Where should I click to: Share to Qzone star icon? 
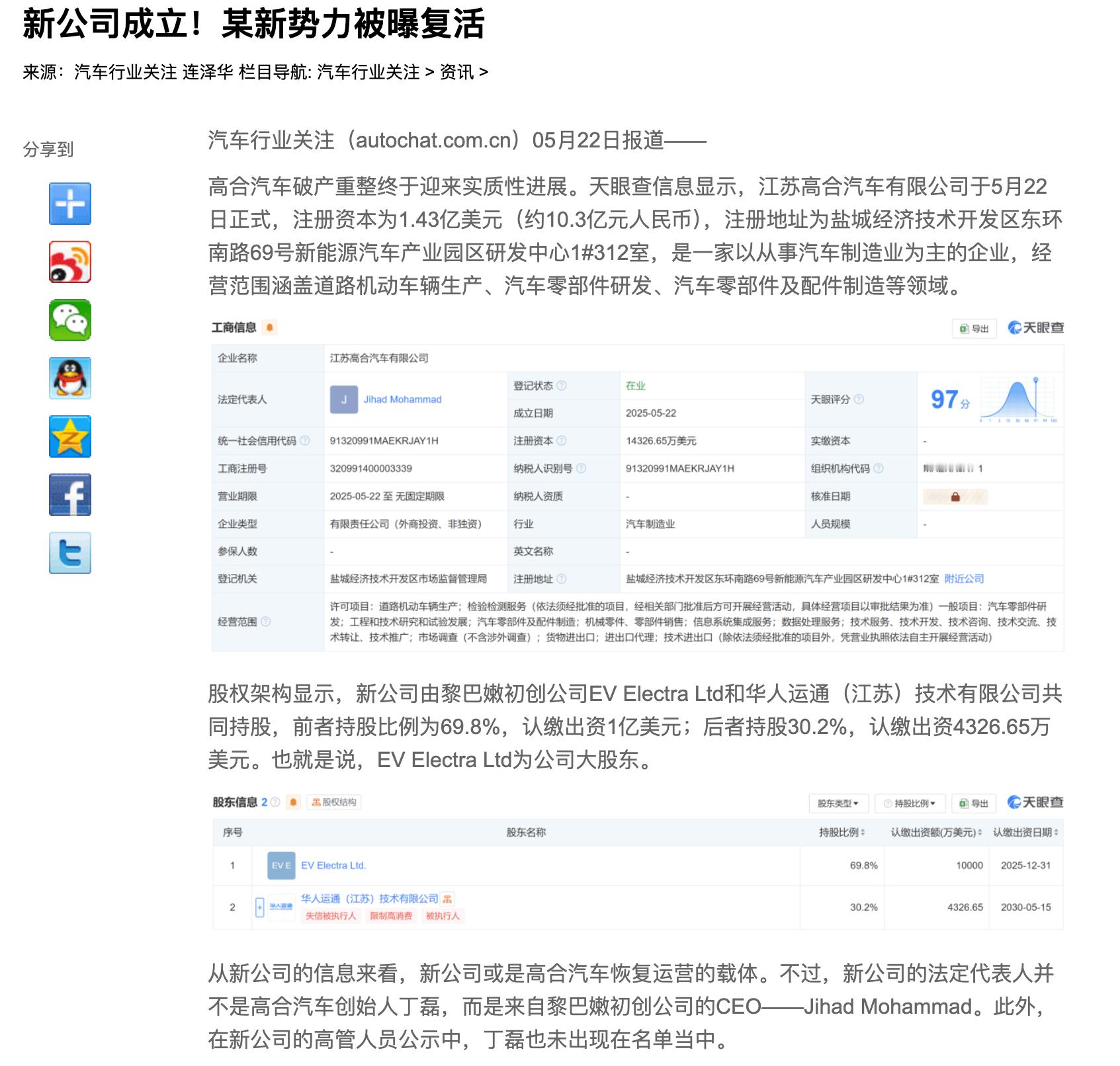(70, 436)
